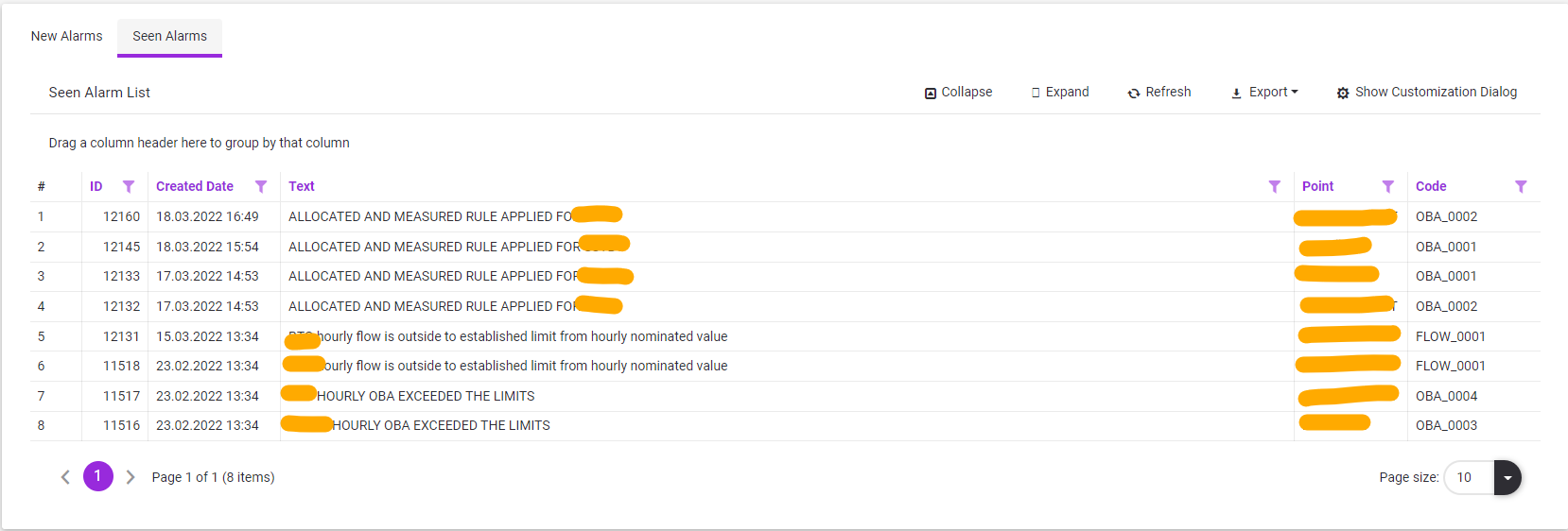Screen dimensions: 1568x531
Task: Expand all grouped alarm rows
Action: pos(1060,93)
